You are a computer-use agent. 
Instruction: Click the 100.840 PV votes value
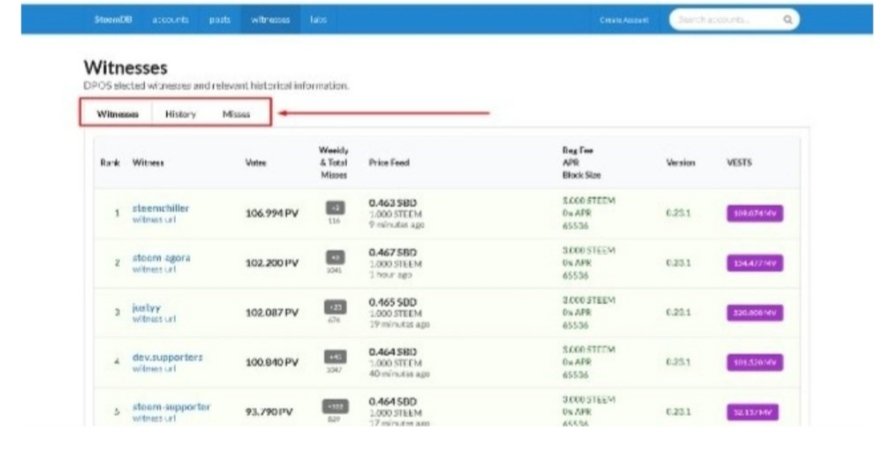tap(272, 362)
